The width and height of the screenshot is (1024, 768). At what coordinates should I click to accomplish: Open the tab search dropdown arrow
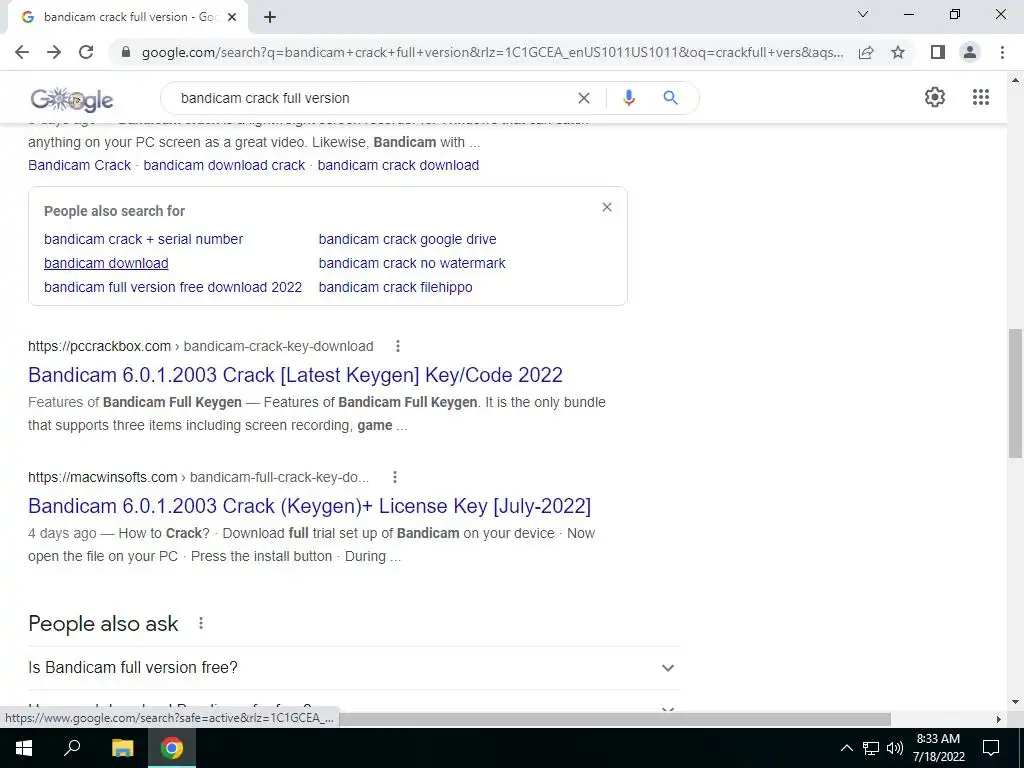coord(863,14)
